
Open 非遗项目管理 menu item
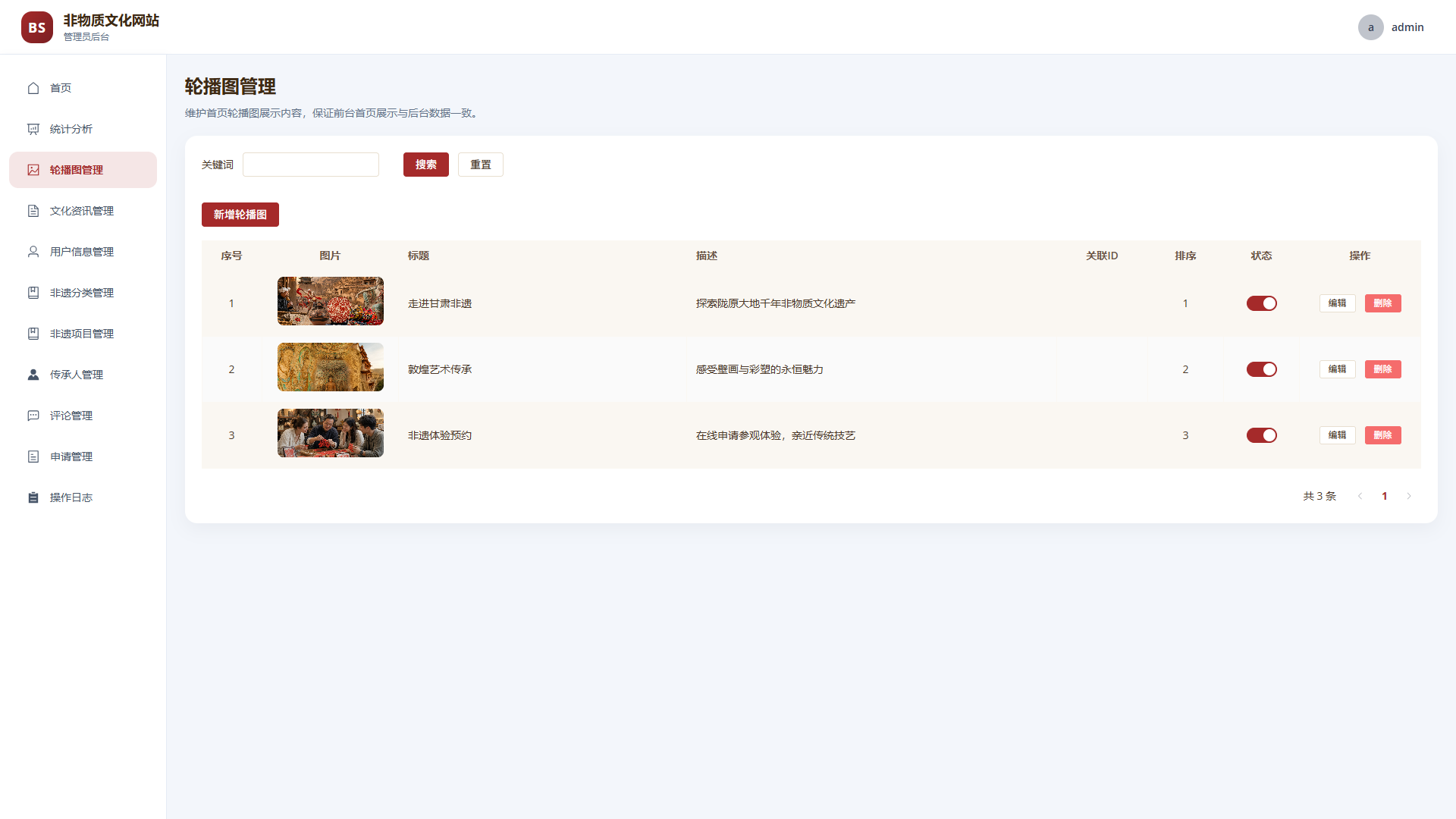tap(83, 334)
